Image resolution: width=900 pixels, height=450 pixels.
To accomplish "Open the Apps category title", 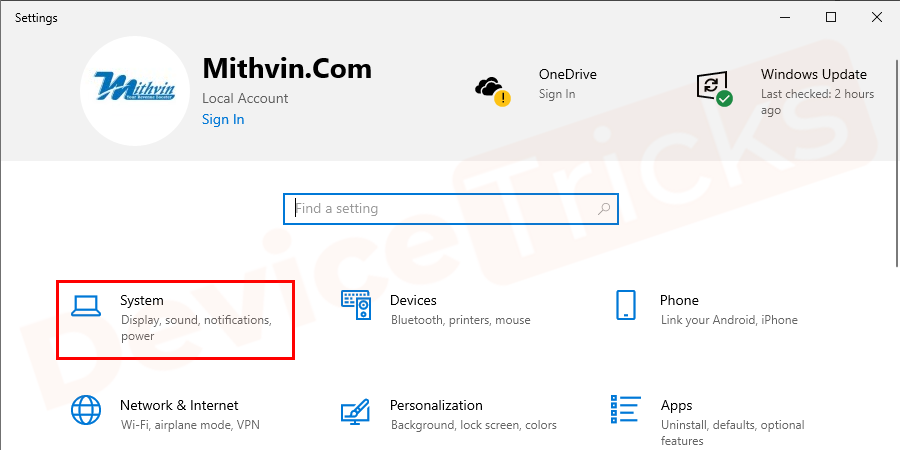I will 676,405.
